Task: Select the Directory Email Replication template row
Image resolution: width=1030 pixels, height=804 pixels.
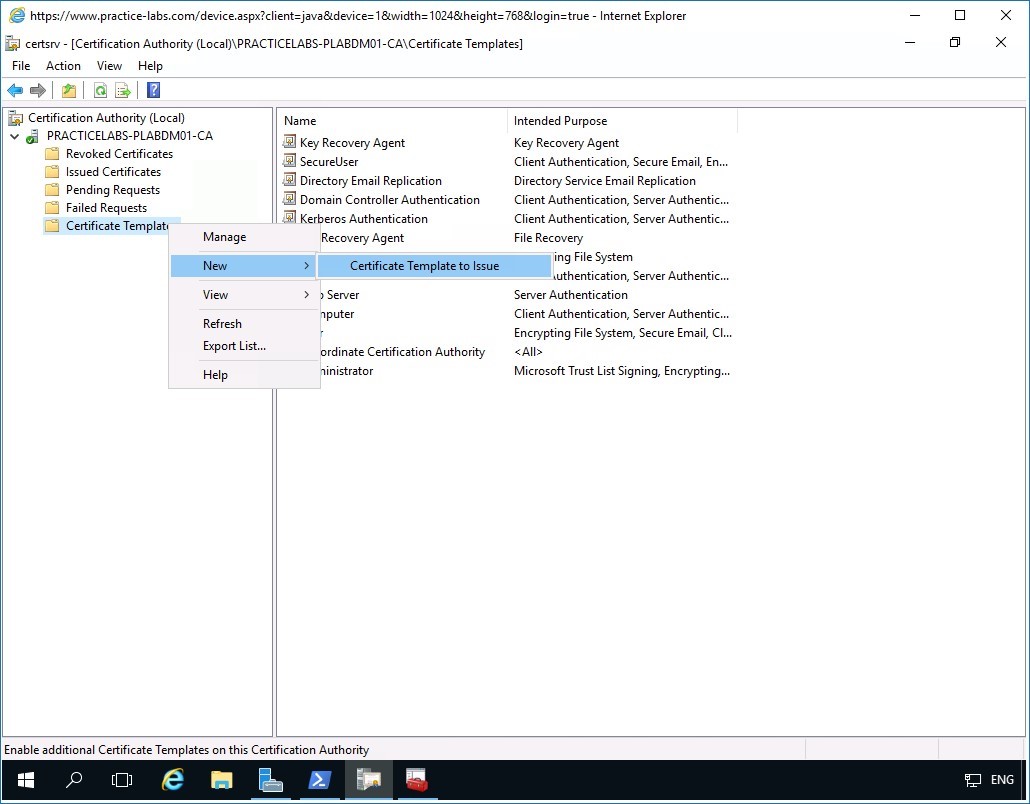Action: (x=370, y=180)
